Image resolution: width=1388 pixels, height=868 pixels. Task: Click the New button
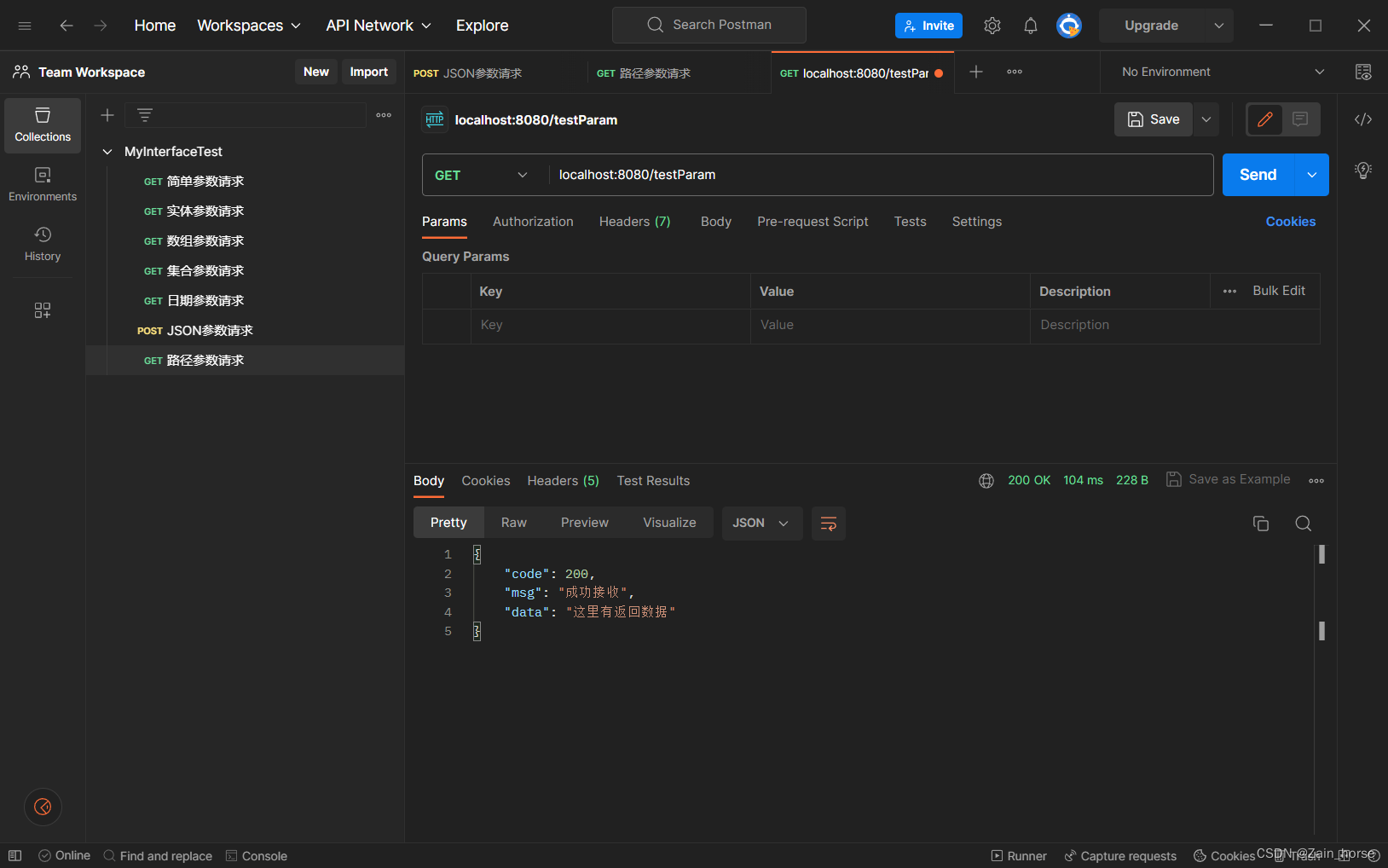(316, 72)
